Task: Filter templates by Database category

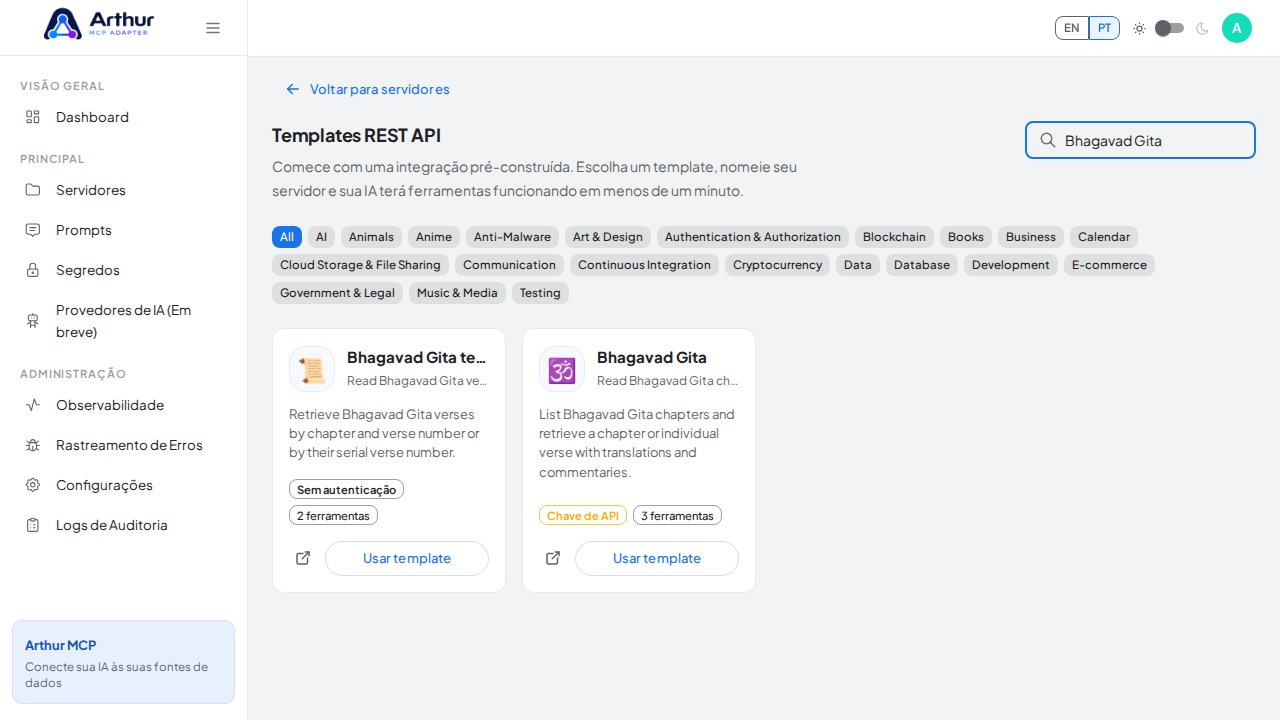Action: [922, 265]
